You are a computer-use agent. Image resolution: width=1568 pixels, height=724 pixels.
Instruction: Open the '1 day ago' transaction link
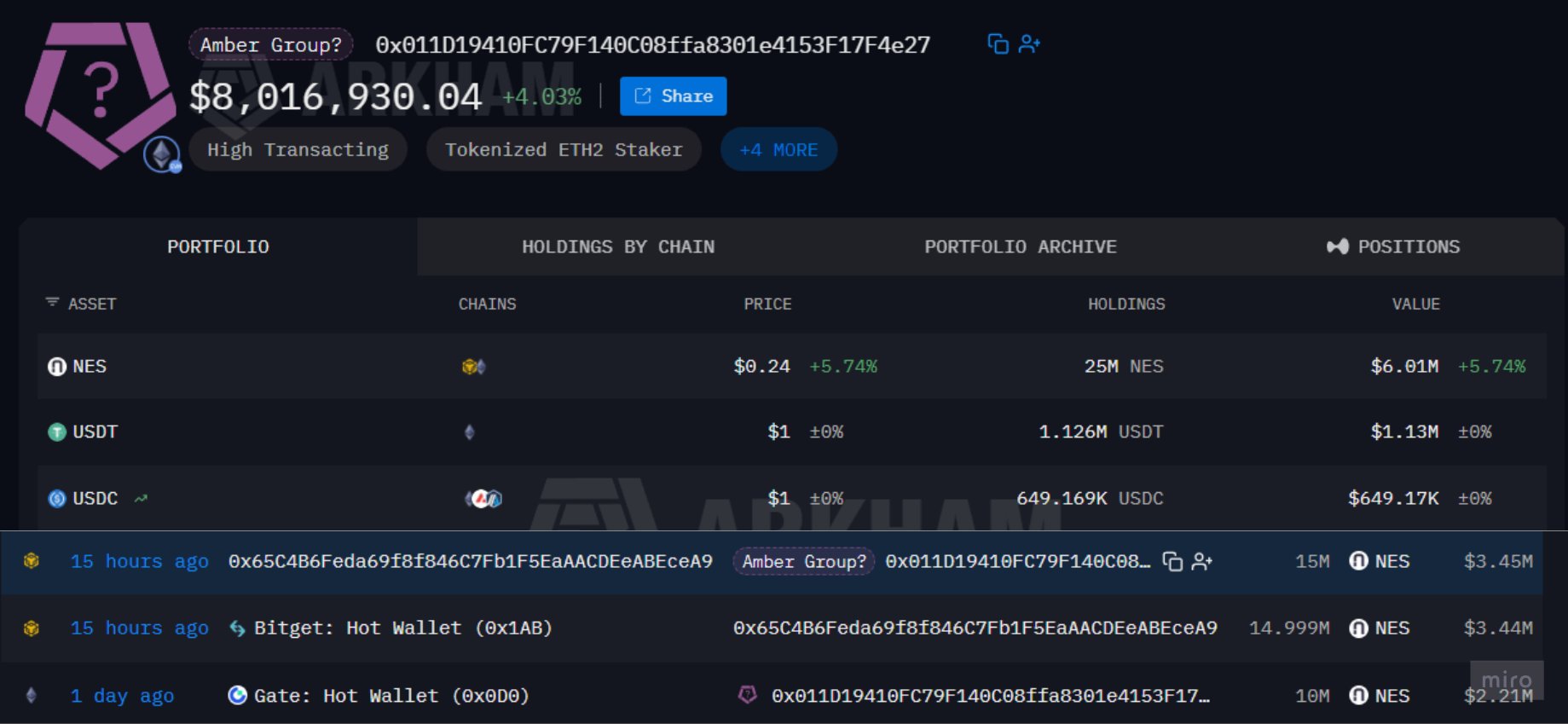(x=122, y=696)
